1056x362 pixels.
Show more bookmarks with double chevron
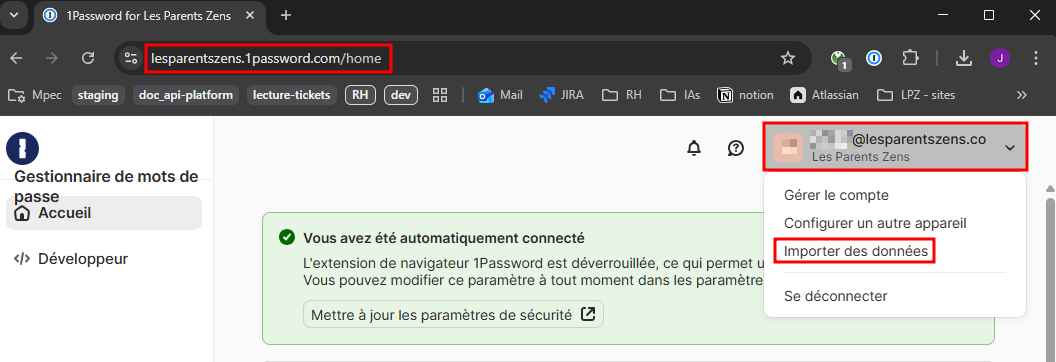(x=1022, y=95)
